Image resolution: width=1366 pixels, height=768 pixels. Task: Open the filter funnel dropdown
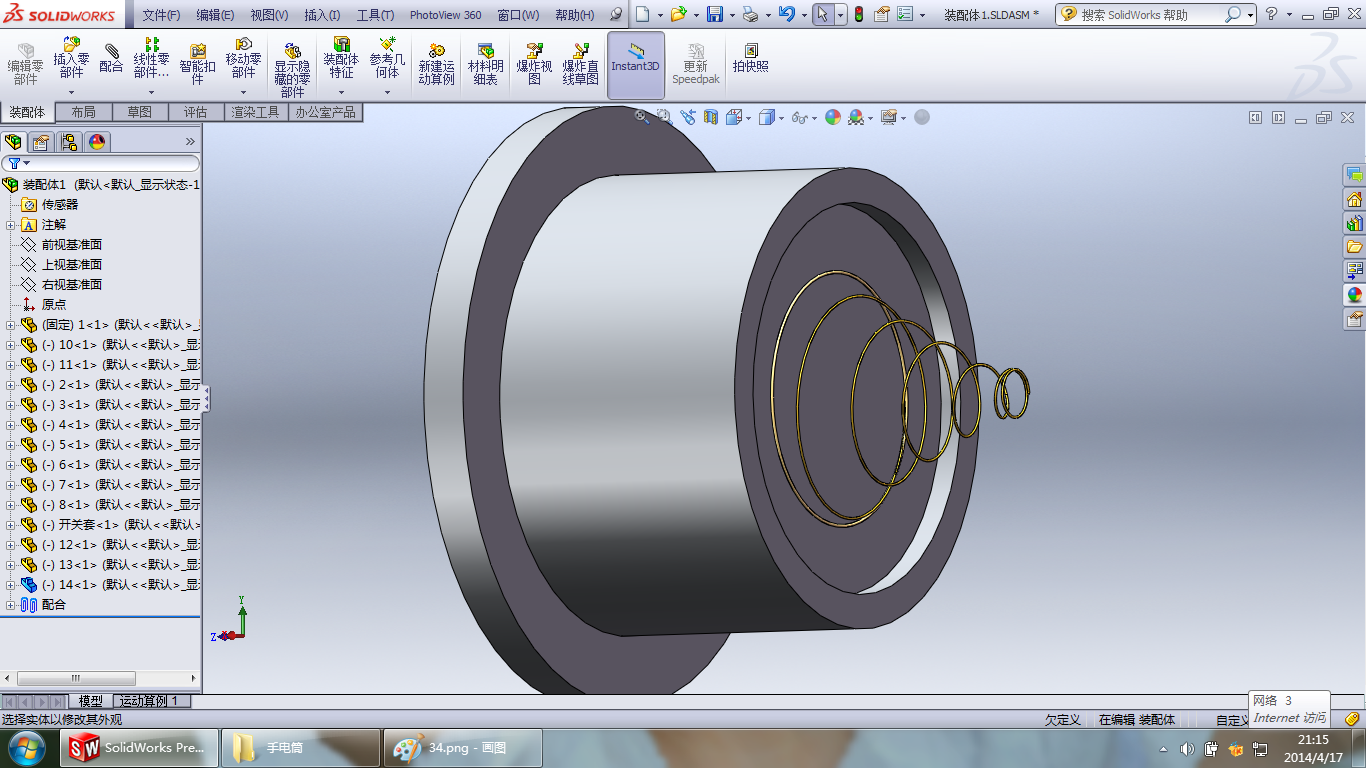point(19,163)
